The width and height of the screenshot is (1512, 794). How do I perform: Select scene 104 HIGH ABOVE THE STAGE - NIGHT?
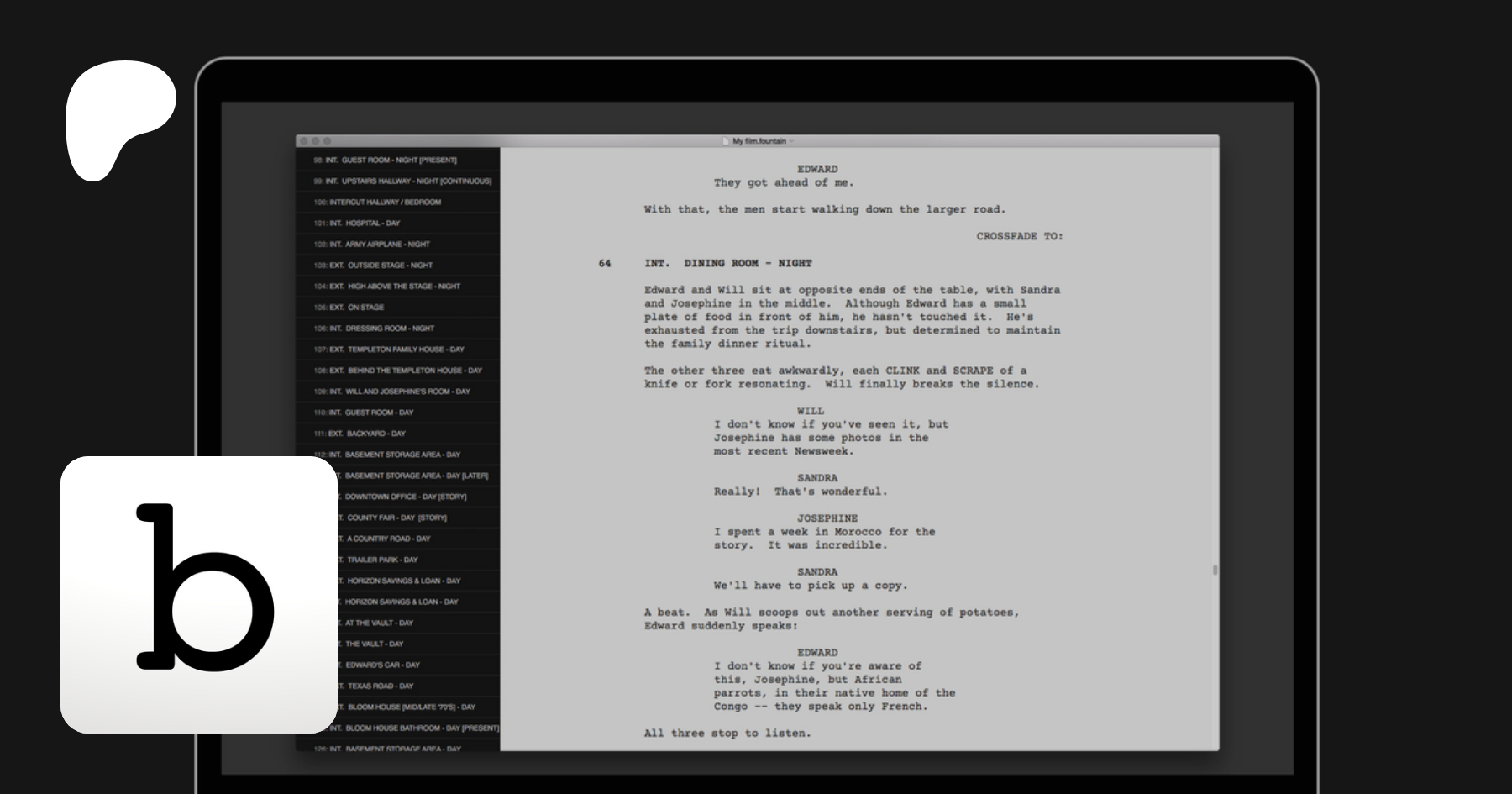pos(387,287)
